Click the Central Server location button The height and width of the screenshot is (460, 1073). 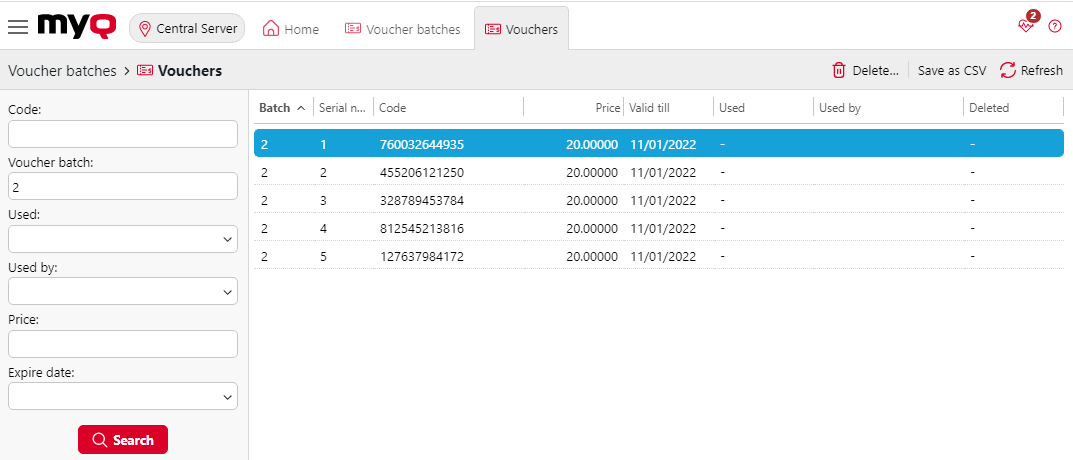click(187, 29)
